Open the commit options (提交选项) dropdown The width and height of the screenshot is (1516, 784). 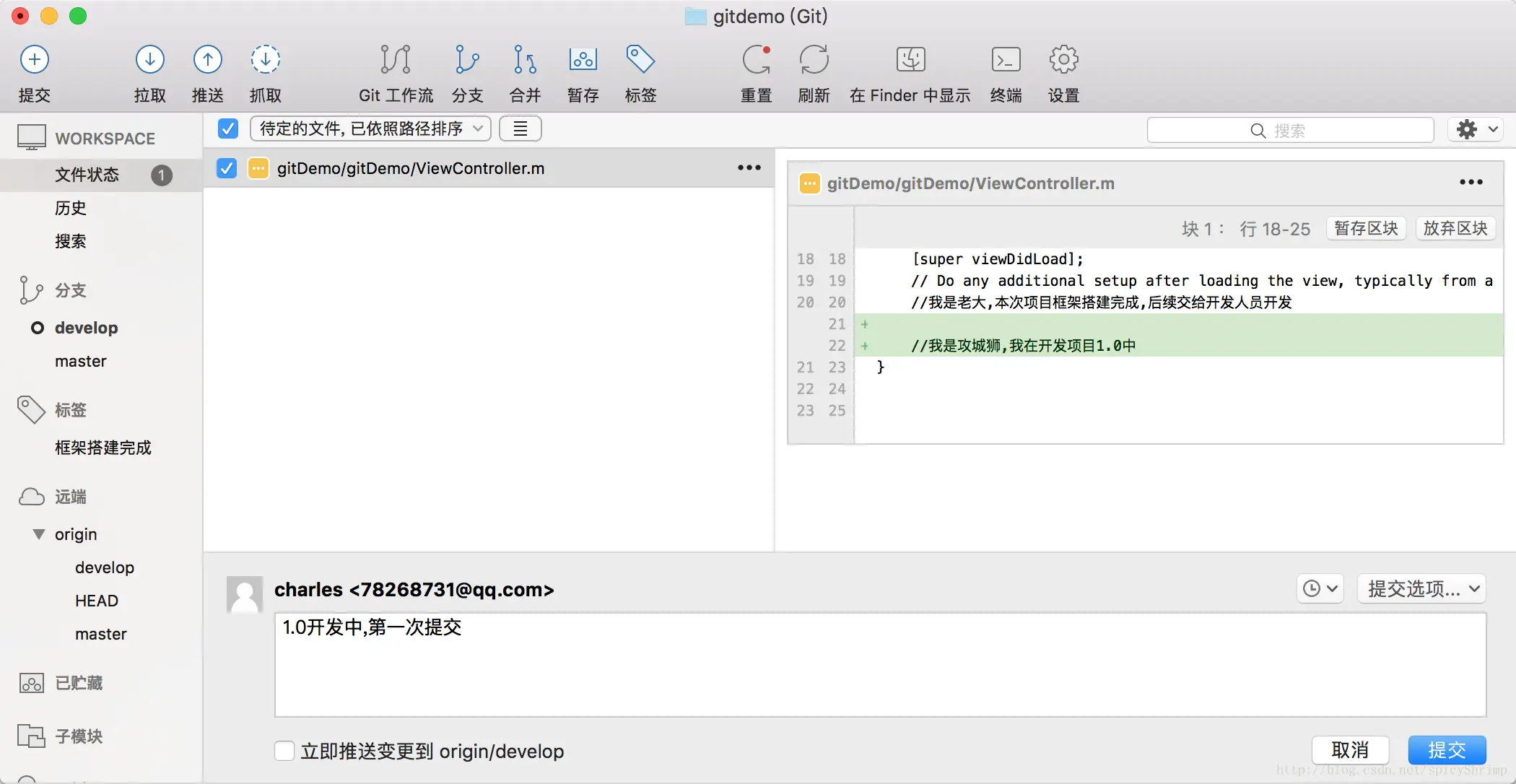point(1421,588)
